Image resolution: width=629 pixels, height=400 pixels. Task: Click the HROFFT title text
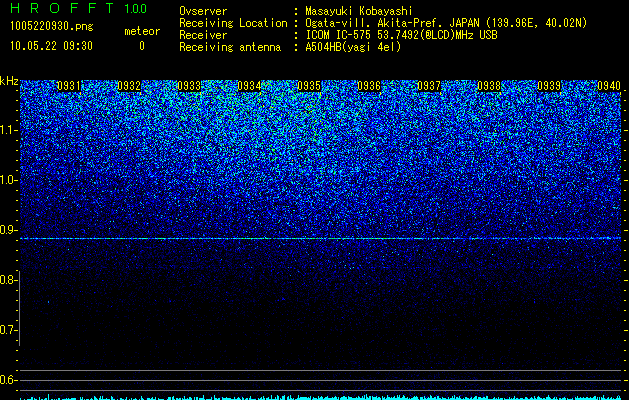click(x=62, y=8)
